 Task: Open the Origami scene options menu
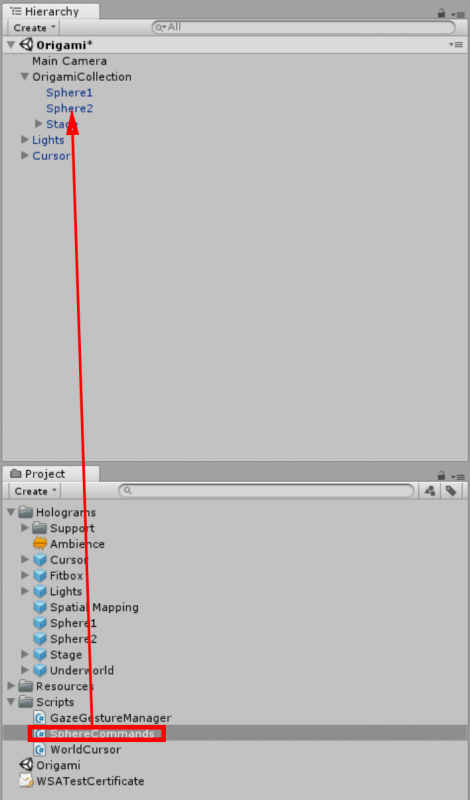coord(456,45)
